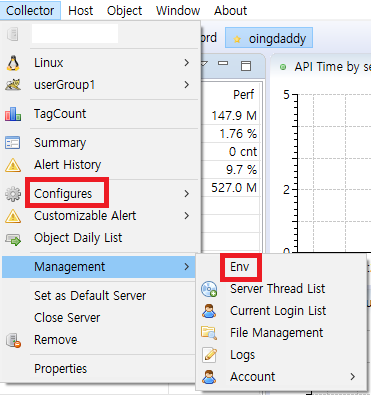Click the star icon on oingdaddy tab
This screenshot has height=395, width=371.
tap(237, 39)
